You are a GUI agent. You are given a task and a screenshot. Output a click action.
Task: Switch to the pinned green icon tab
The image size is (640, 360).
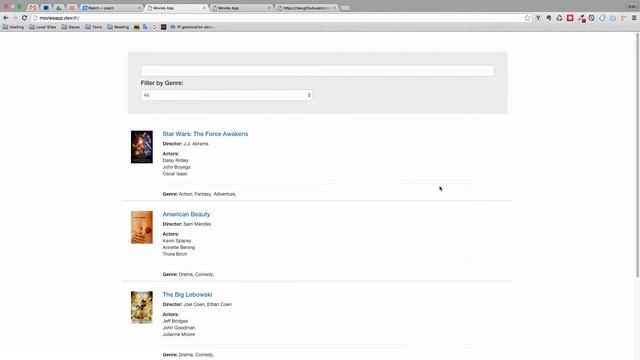[x=59, y=8]
